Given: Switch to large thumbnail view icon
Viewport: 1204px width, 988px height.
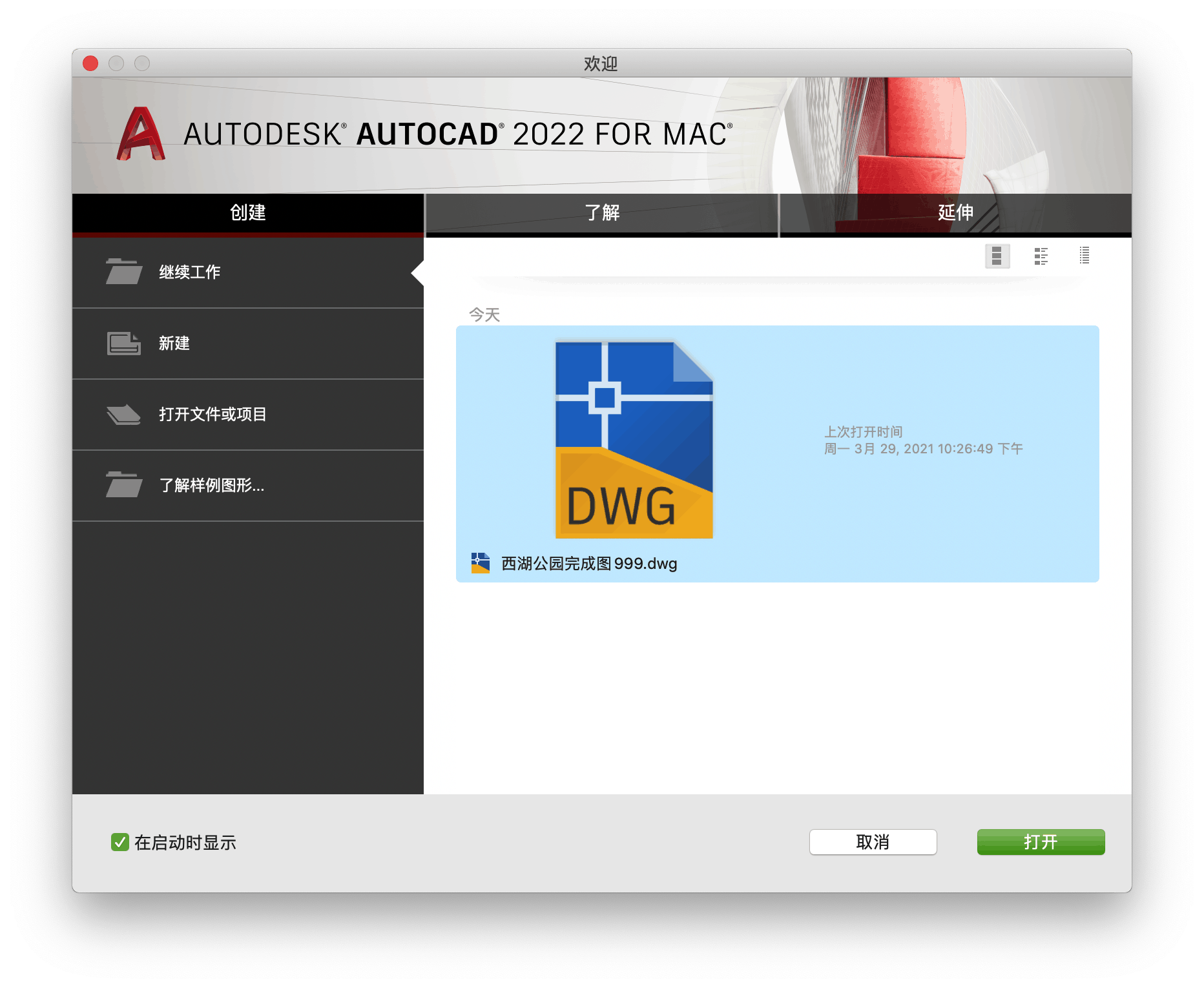Looking at the screenshot, I should coord(997,256).
